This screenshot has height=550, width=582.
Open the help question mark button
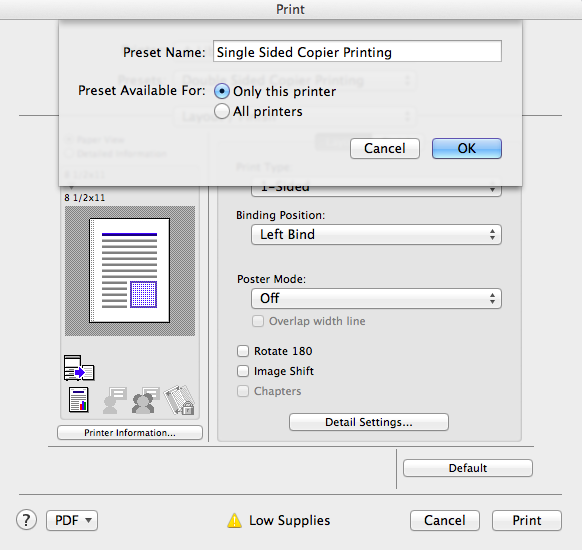tap(26, 520)
